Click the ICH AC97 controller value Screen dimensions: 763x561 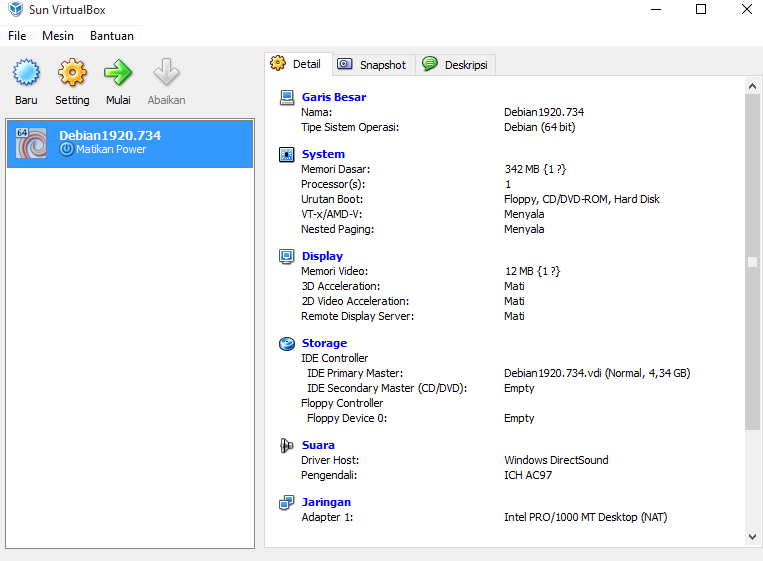[x=527, y=475]
